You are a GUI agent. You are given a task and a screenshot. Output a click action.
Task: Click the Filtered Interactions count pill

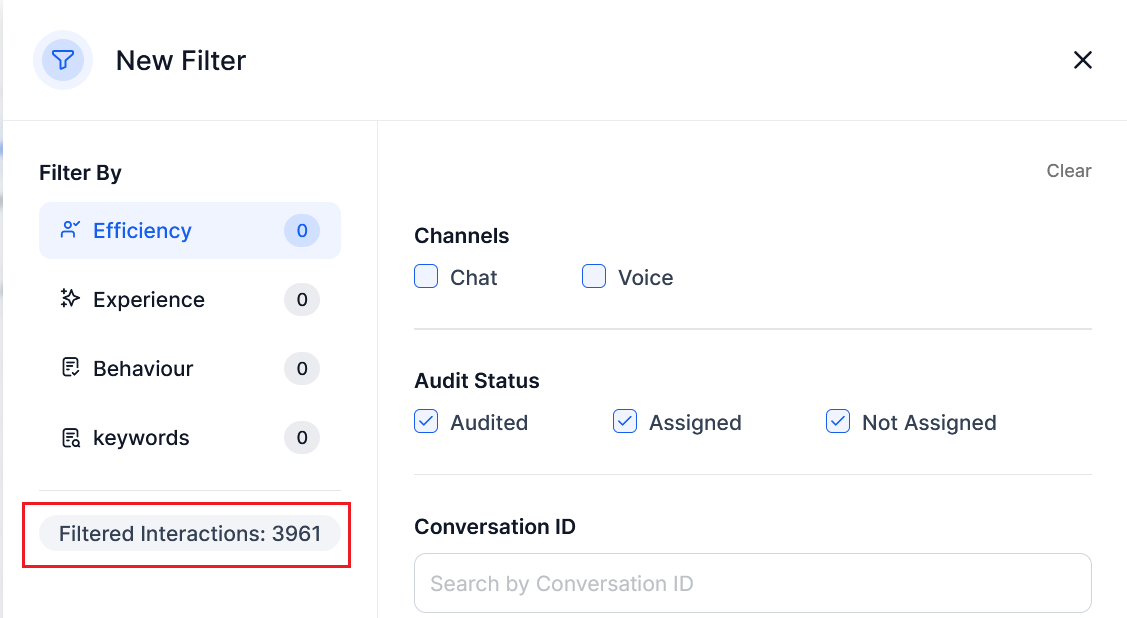[190, 534]
